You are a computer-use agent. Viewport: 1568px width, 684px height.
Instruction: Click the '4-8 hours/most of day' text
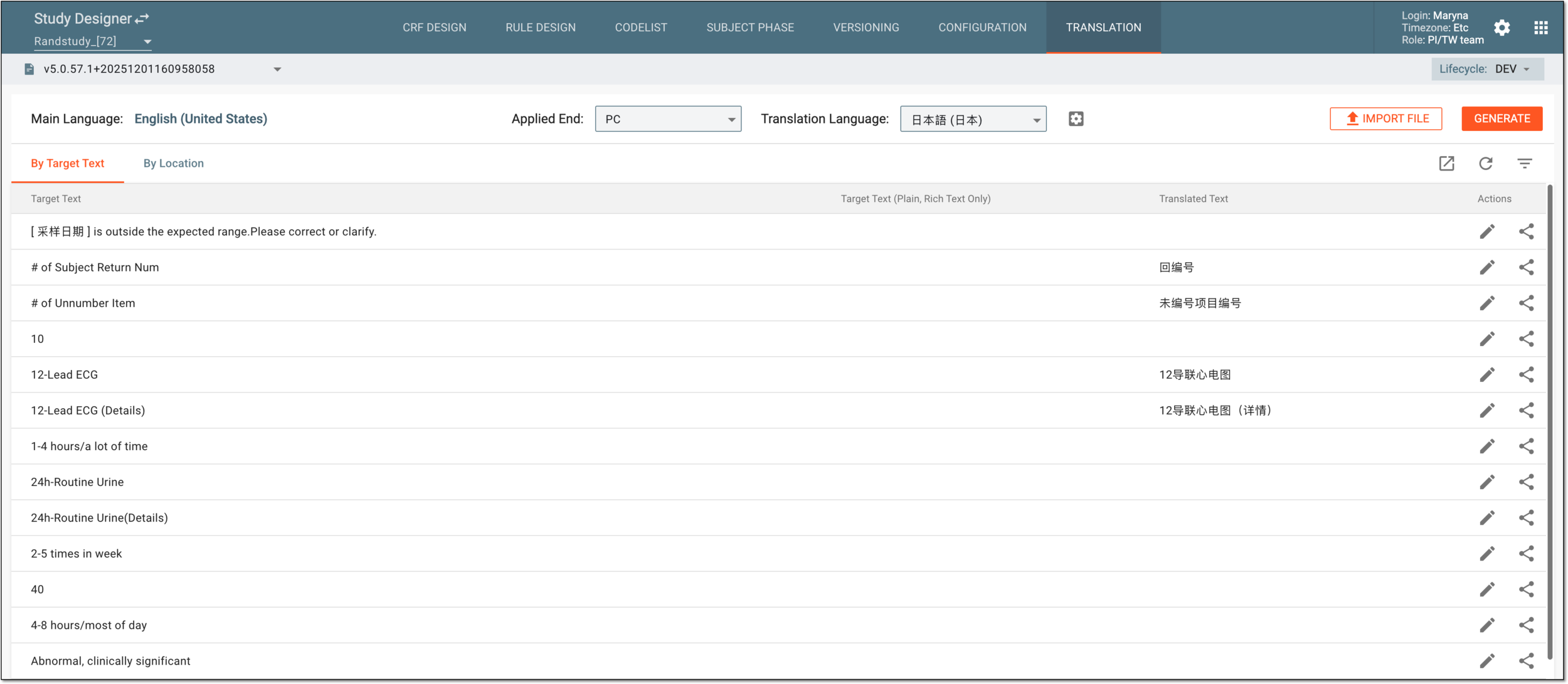pos(88,625)
